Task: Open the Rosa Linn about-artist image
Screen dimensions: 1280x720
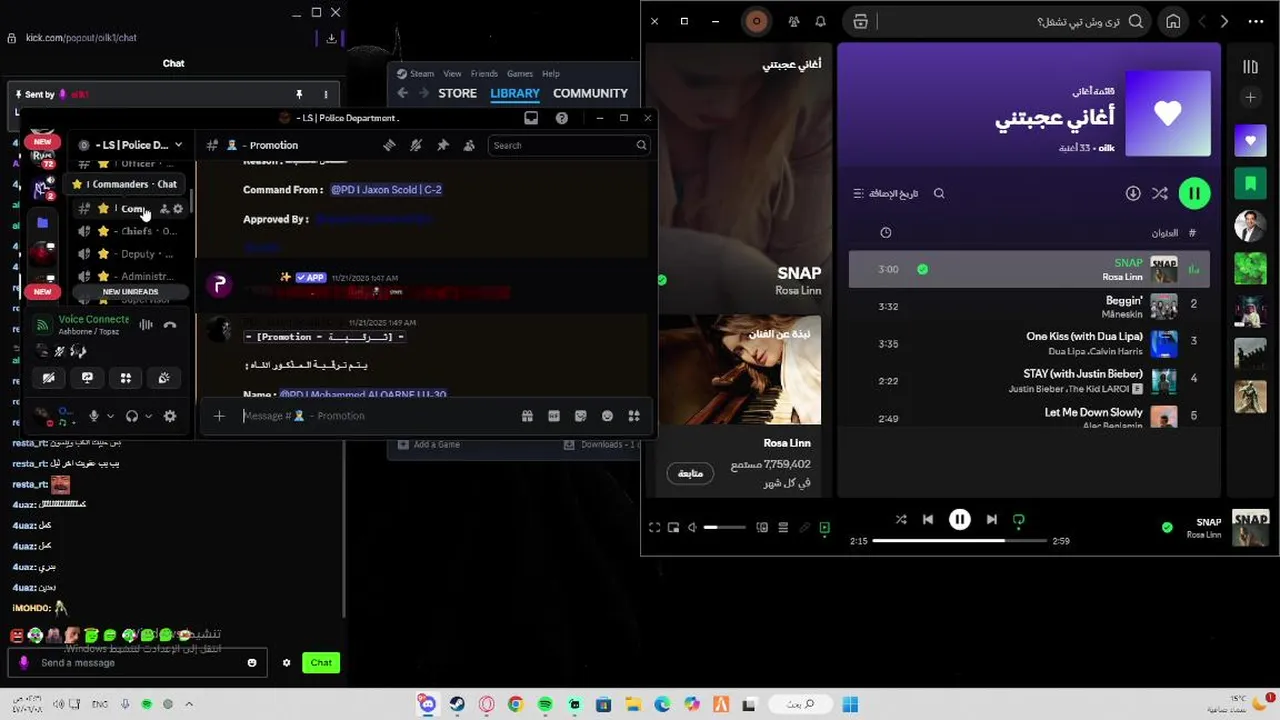Action: 740,370
